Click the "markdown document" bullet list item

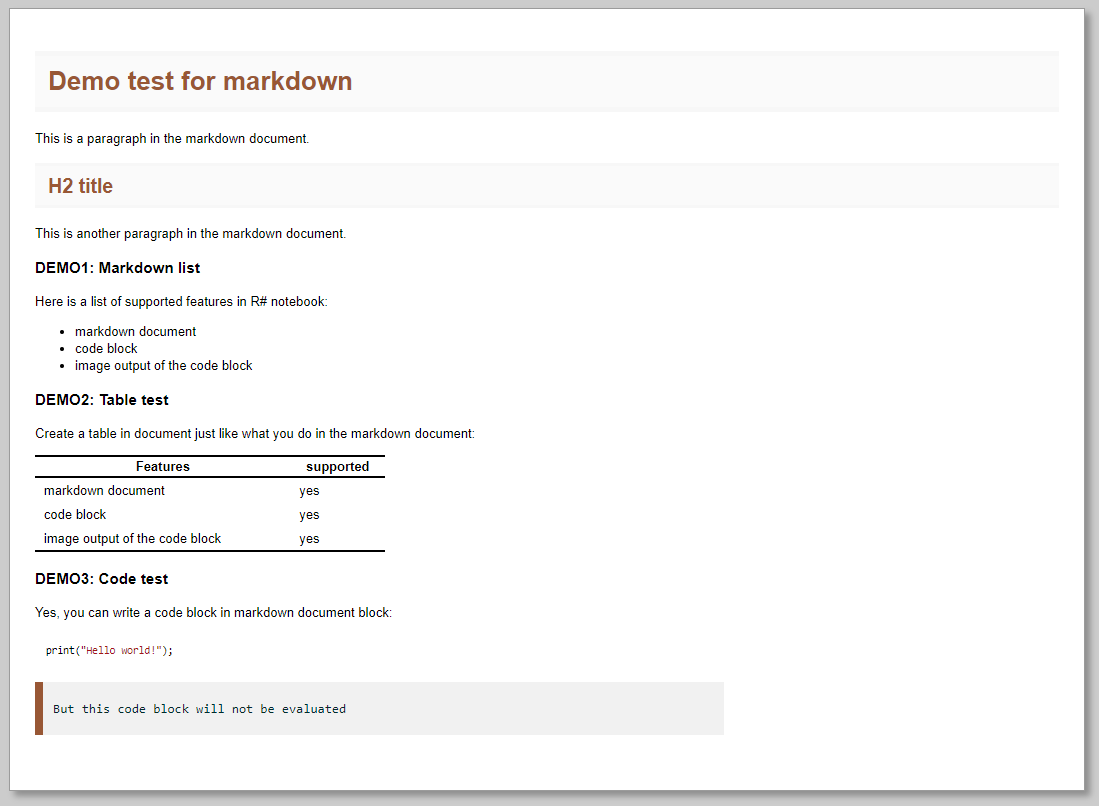click(x=135, y=331)
